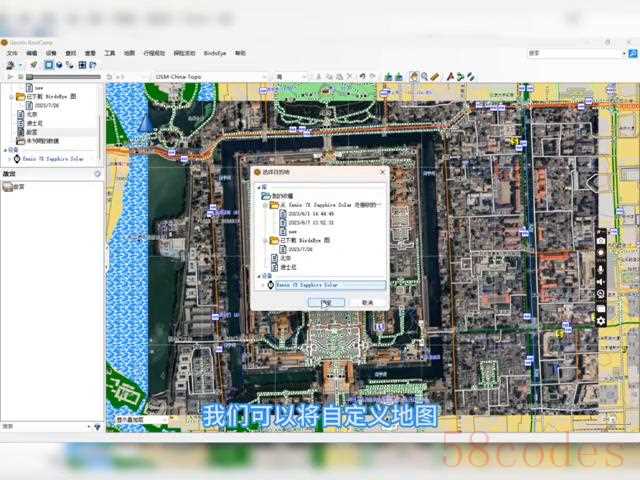Click the OK button in the dialog
Viewport: 640px width, 480px height.
[326, 302]
